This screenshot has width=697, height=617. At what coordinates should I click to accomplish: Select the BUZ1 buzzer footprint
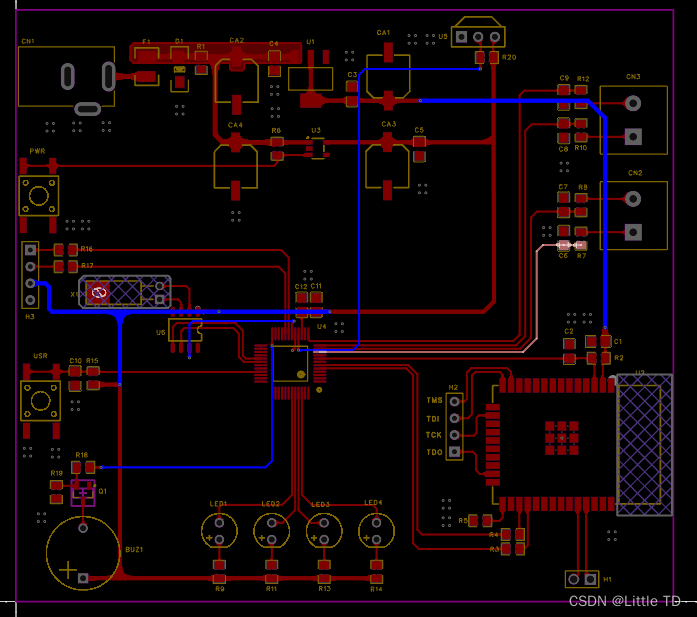(83, 553)
